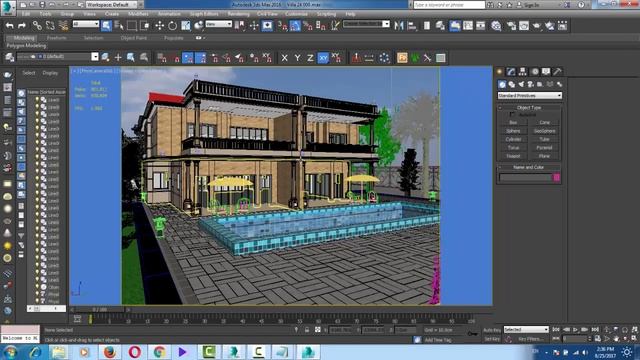The width and height of the screenshot is (640, 360).
Task: Click the Redo arrow in the main toolbar
Action: point(22,26)
